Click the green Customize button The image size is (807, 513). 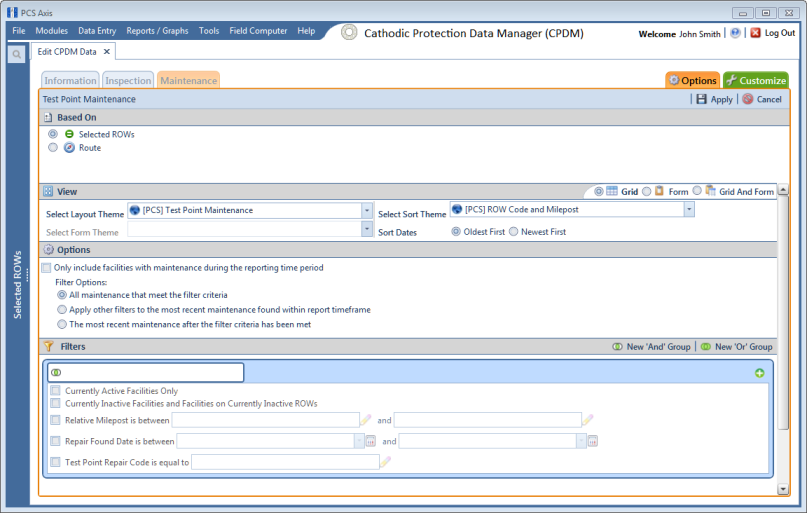click(x=756, y=80)
